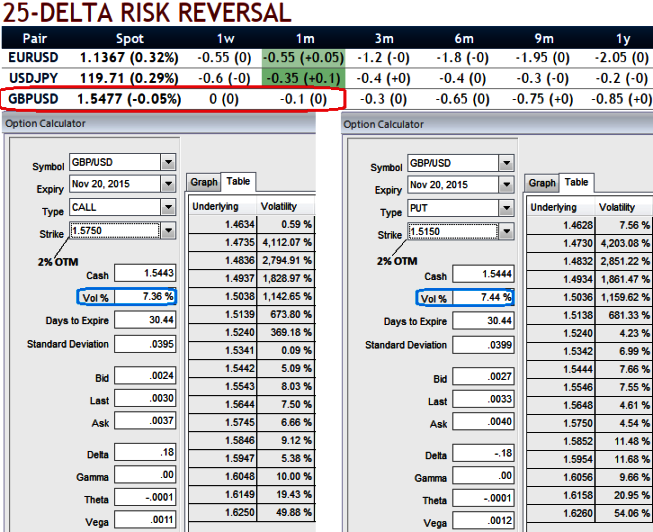Click Theta field in left calculator
The height and width of the screenshot is (532, 653).
point(145,497)
